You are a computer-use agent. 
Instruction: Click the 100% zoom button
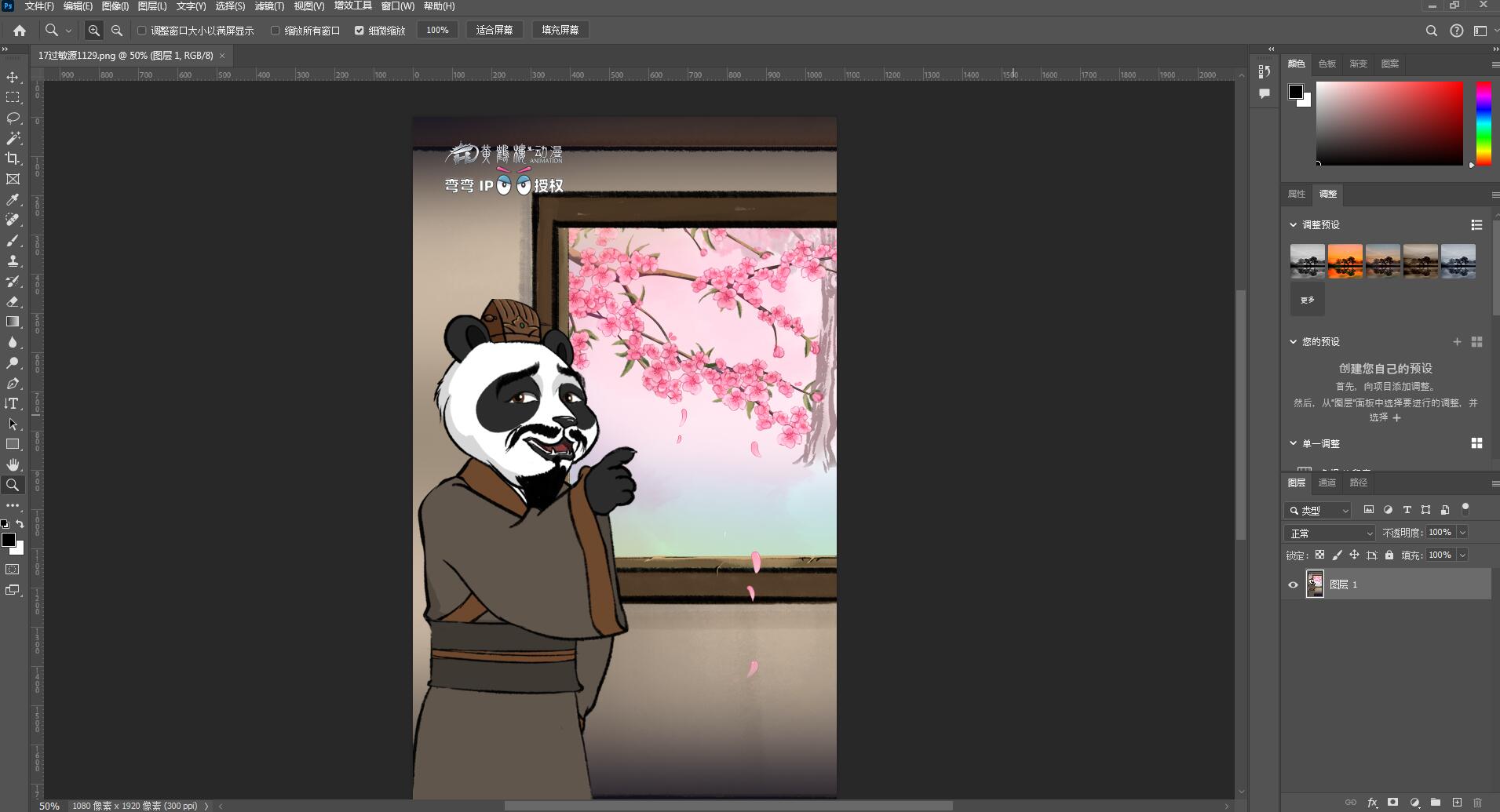(437, 30)
